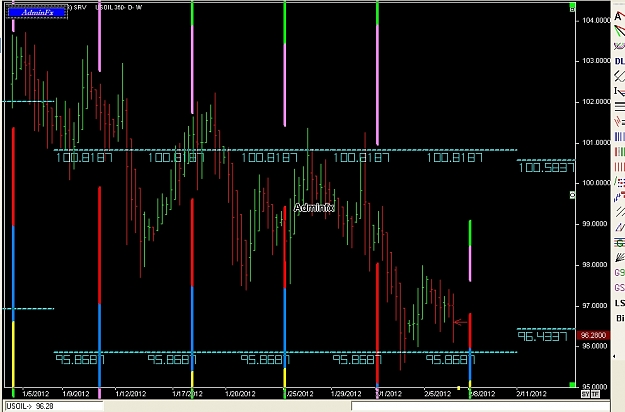Click the 1/12/2012 date label
Screen dimensions: 625x412
tap(131, 394)
